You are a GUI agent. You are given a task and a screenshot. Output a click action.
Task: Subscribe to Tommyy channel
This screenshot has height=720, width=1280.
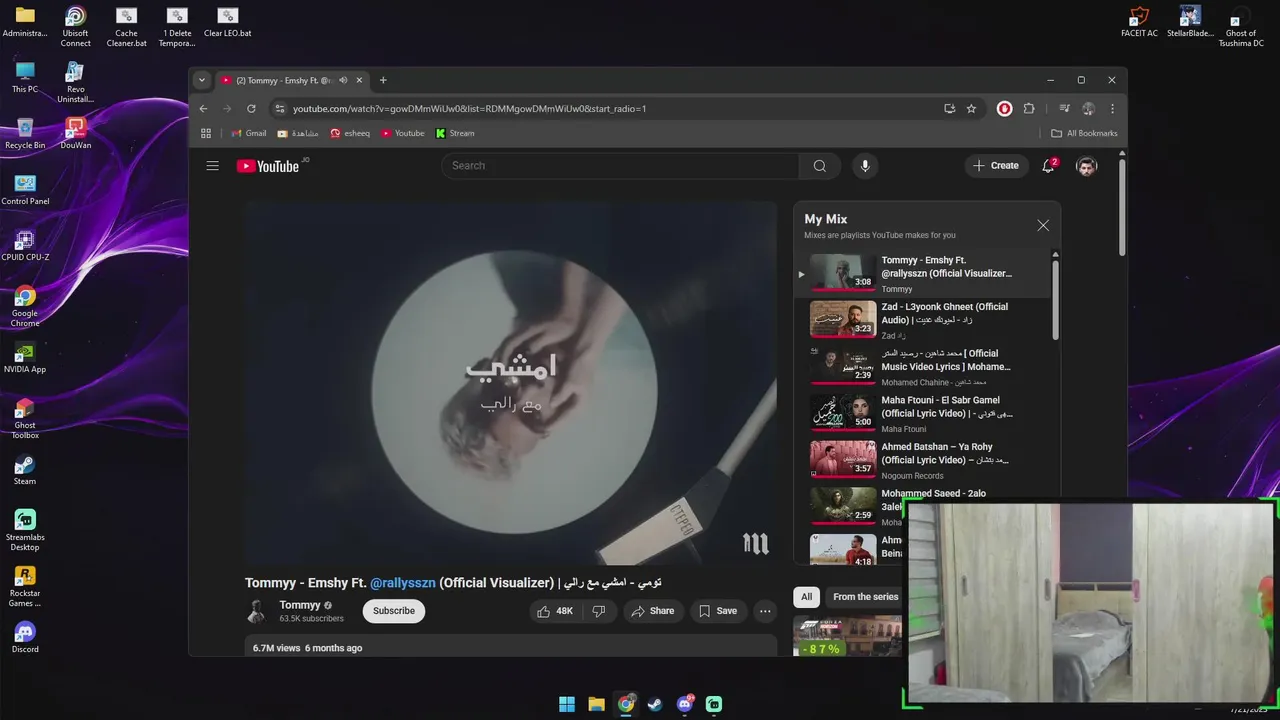click(394, 611)
